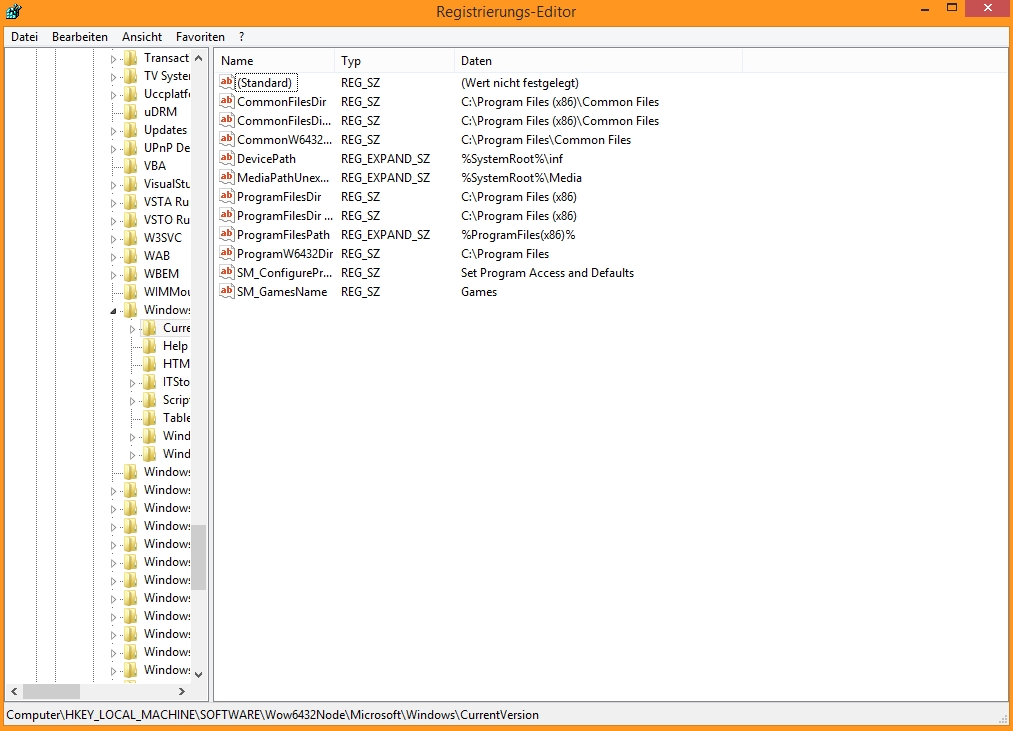Click '%ProgramFiles(x86)%' data cell
1013x731 pixels.
518,235
